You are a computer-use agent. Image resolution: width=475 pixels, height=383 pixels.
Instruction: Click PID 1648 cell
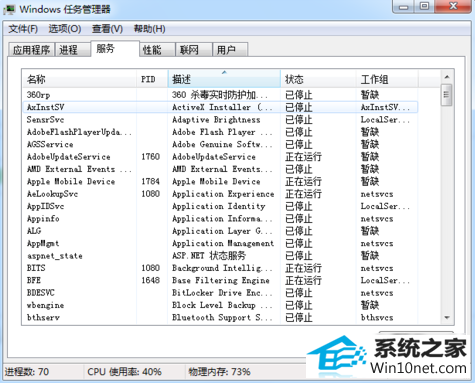pyautogui.click(x=151, y=280)
